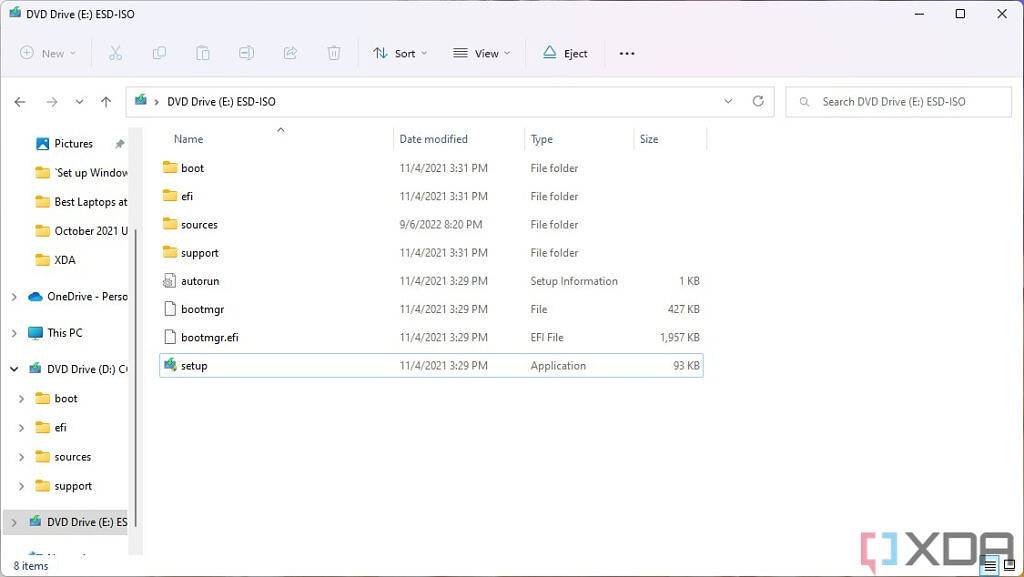Copy the selected file via the toolbar

coord(159,53)
